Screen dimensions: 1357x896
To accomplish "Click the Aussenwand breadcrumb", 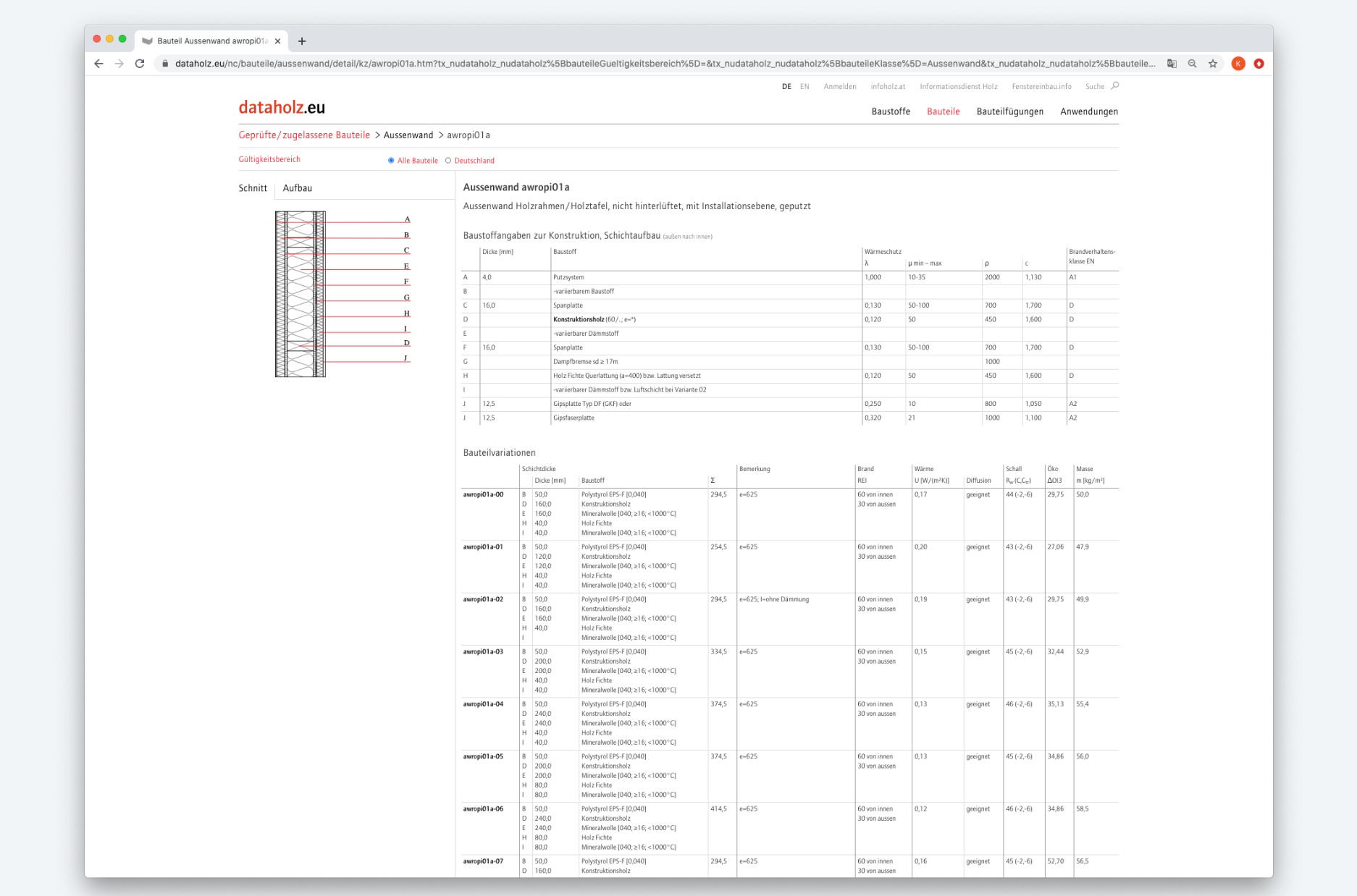I will point(408,135).
